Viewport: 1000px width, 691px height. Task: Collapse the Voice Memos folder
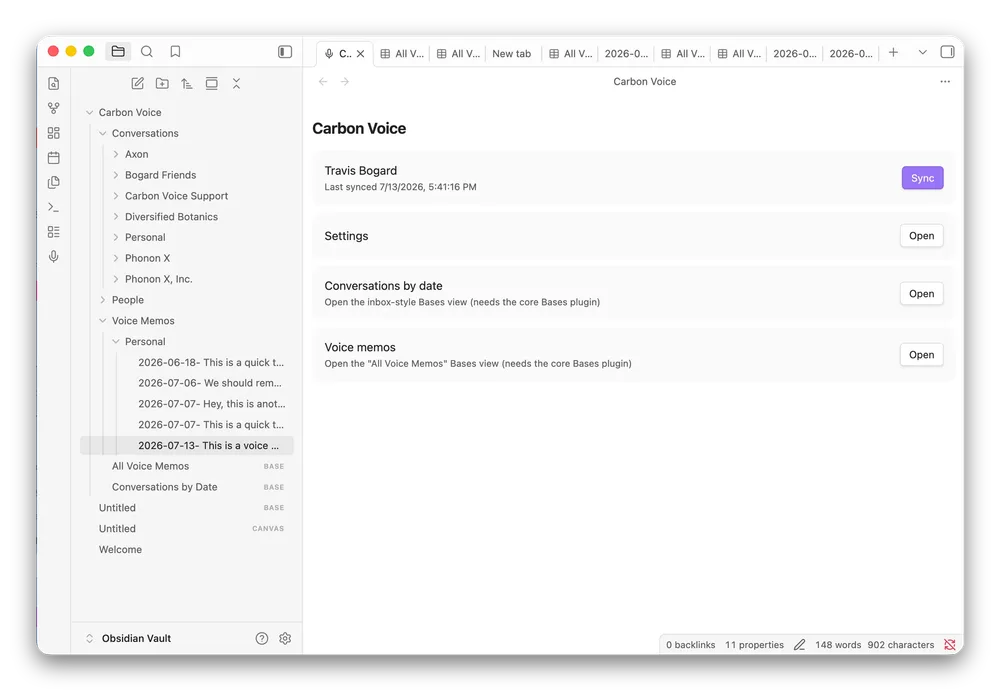pos(103,321)
